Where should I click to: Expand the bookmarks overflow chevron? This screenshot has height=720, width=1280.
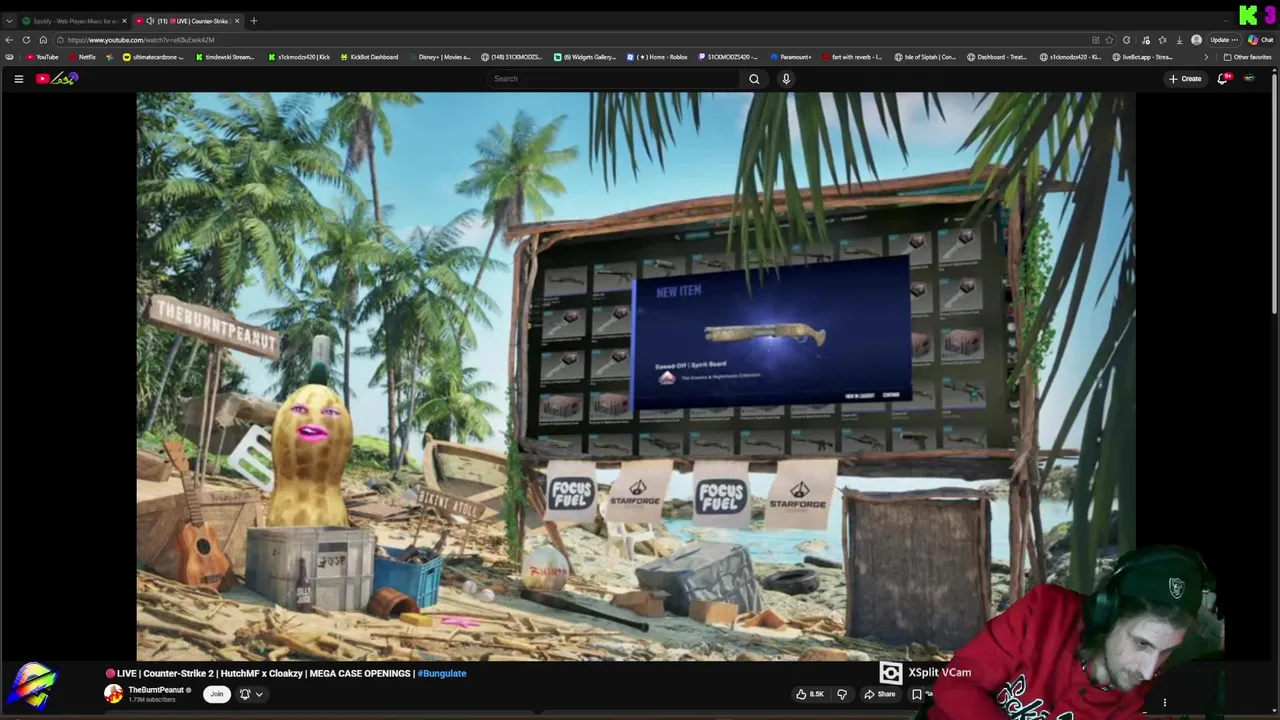click(x=1205, y=57)
